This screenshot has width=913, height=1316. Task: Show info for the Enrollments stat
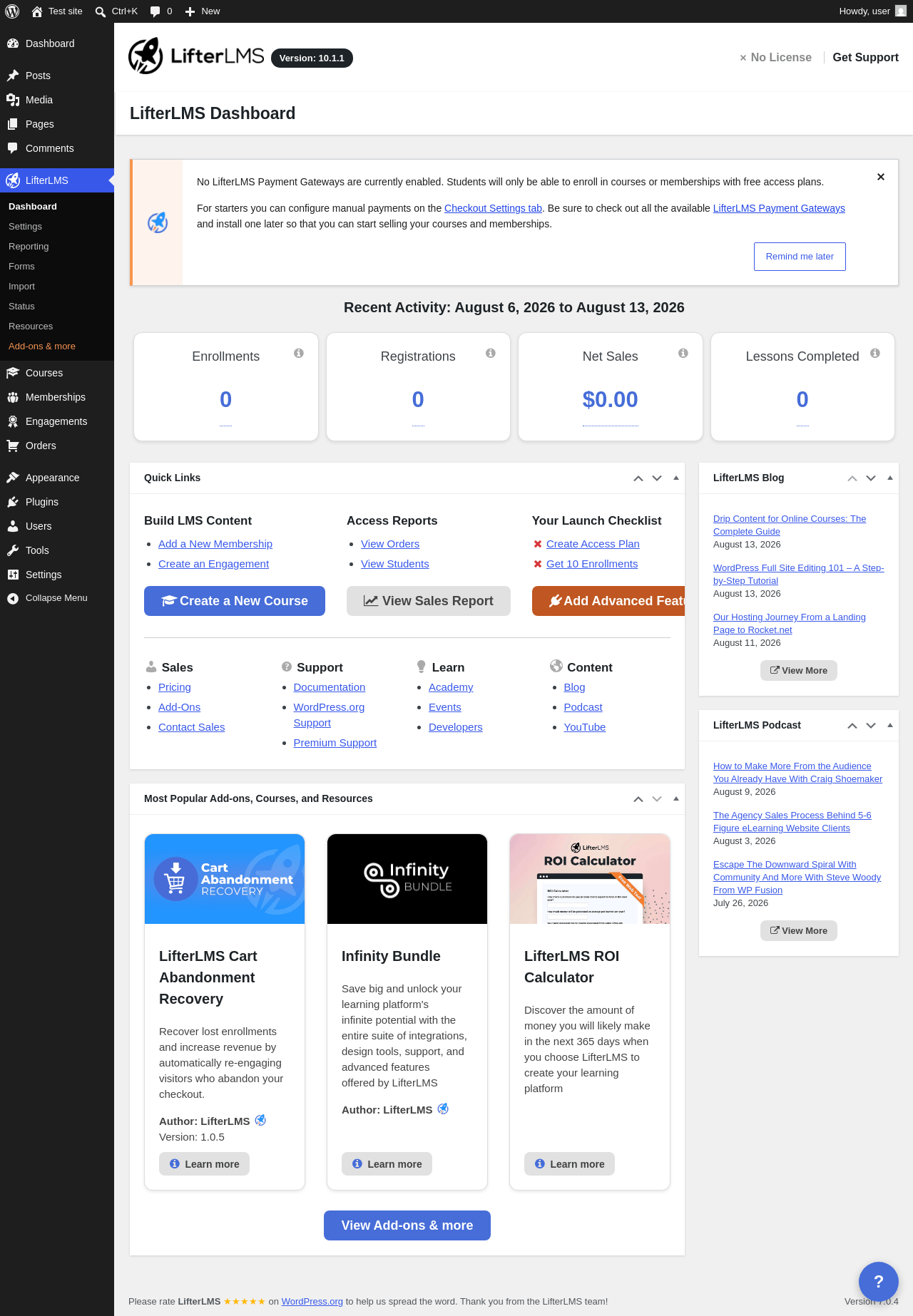(299, 353)
